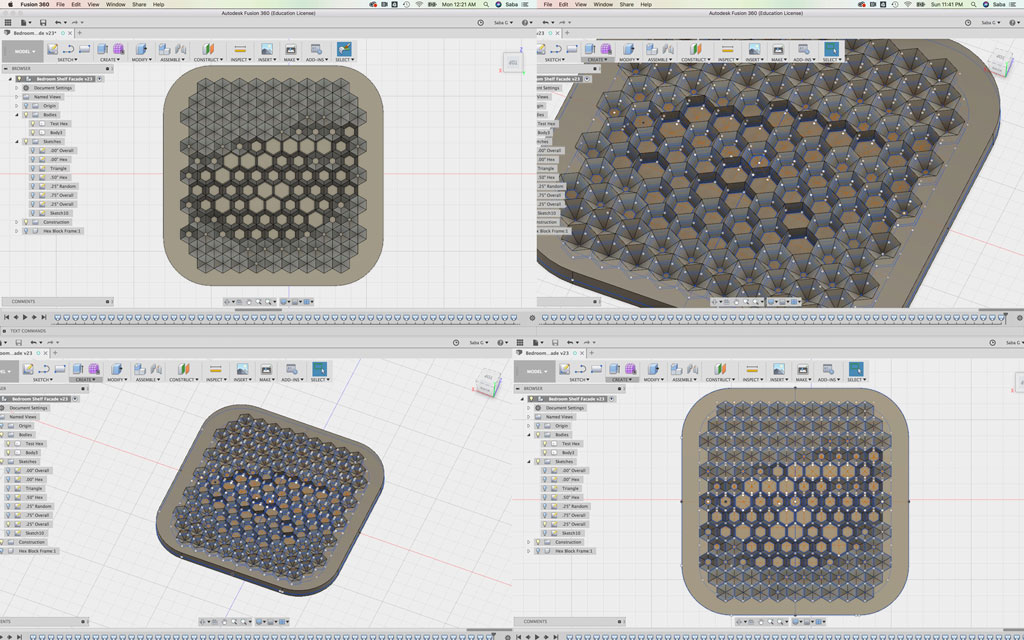Expand Document Settings in top-left browser tree
Screen dimensions: 1024x640
[17, 87]
